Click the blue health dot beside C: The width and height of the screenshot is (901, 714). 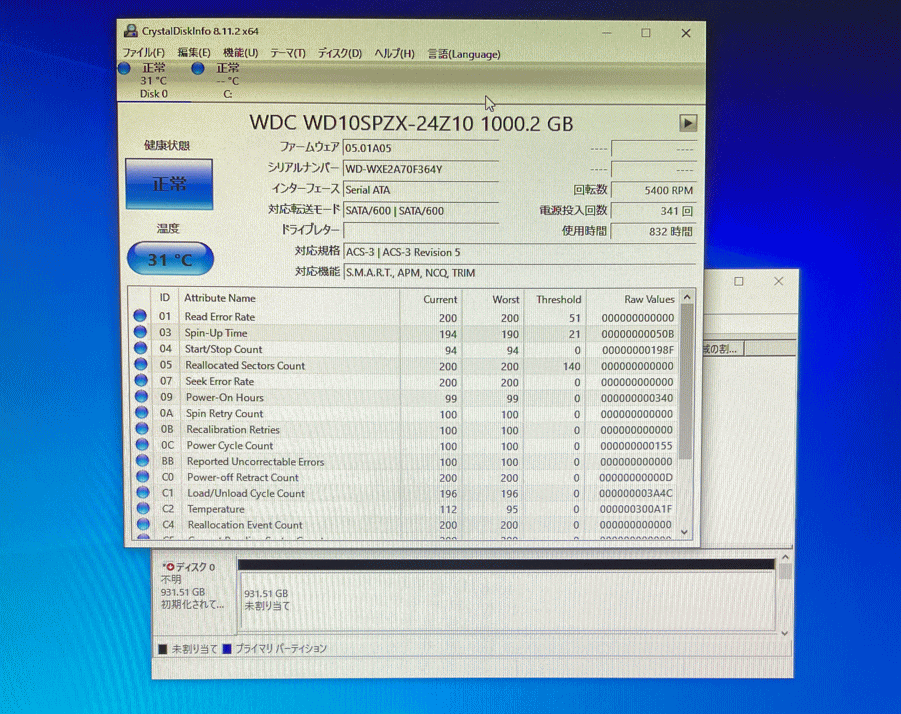pos(198,69)
